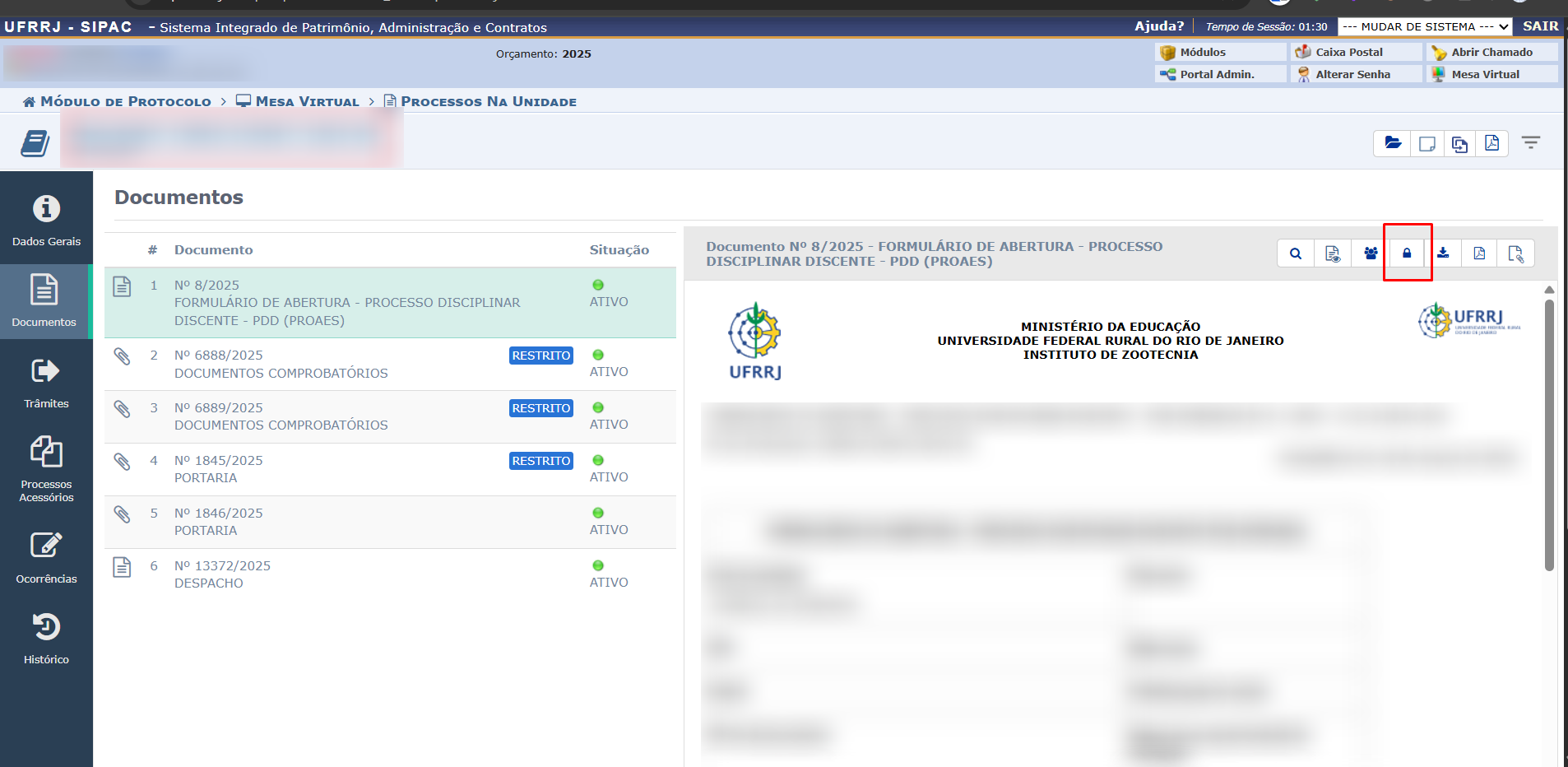
Task: Select document Nº 6888/2025 Documentos Comprobatórios
Action: (x=281, y=364)
